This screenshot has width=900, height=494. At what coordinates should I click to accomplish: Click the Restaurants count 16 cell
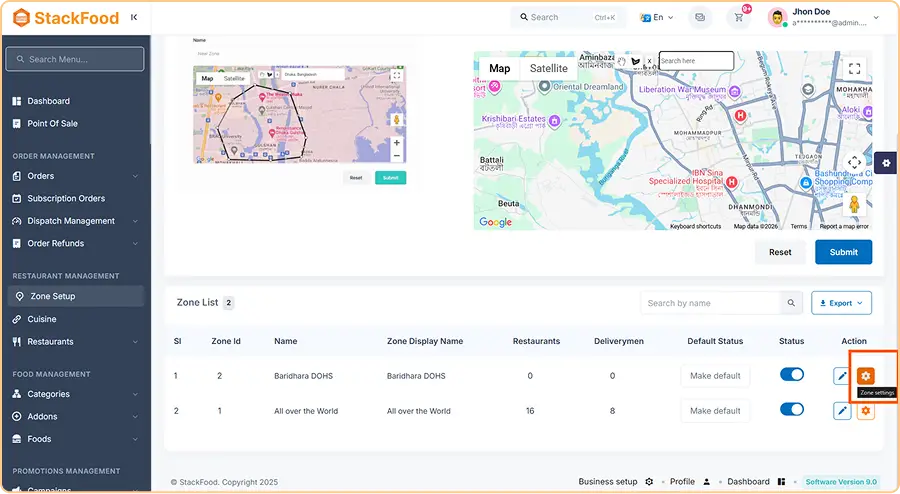click(x=530, y=411)
